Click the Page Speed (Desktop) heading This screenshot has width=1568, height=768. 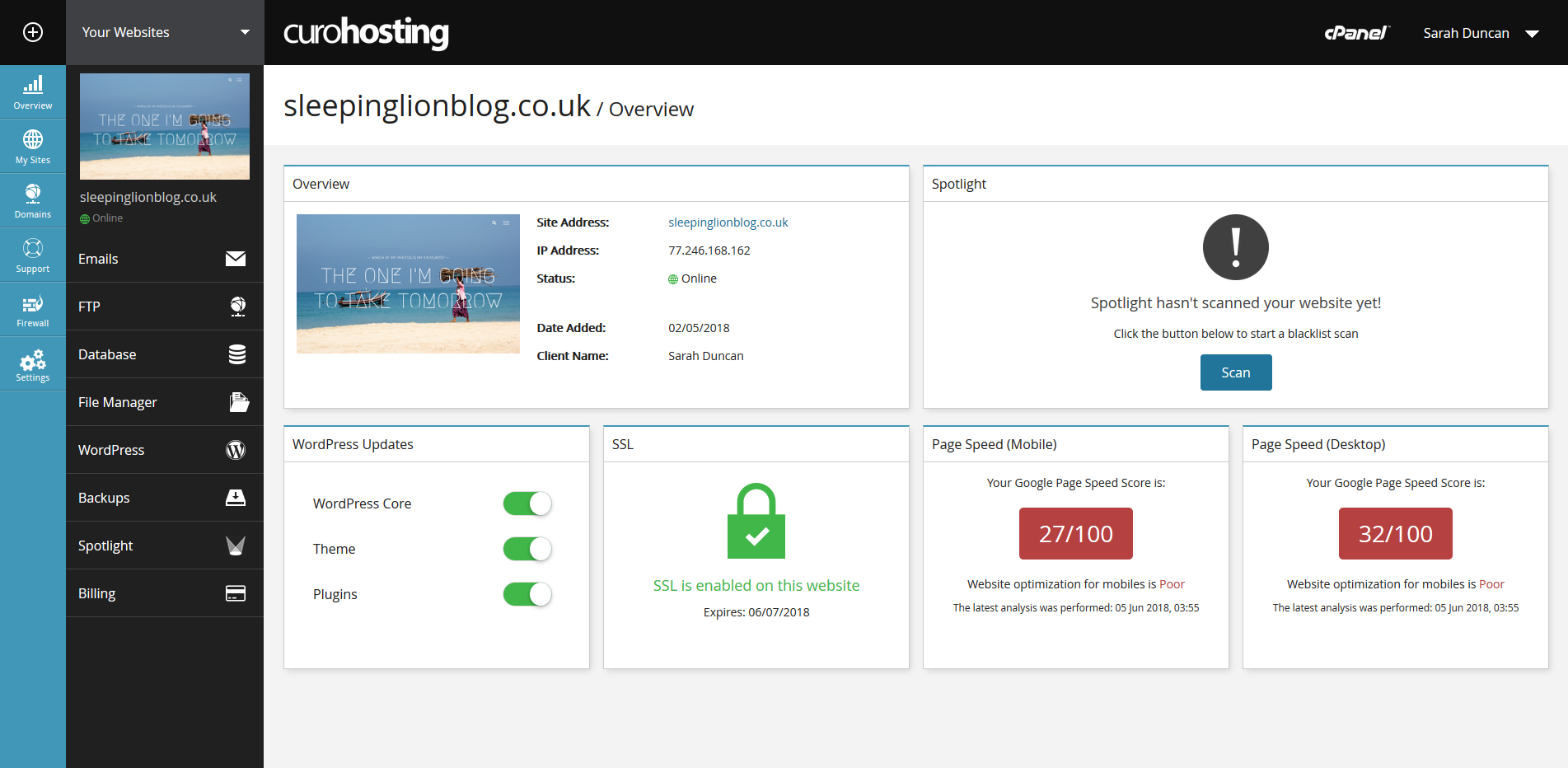click(x=1318, y=444)
